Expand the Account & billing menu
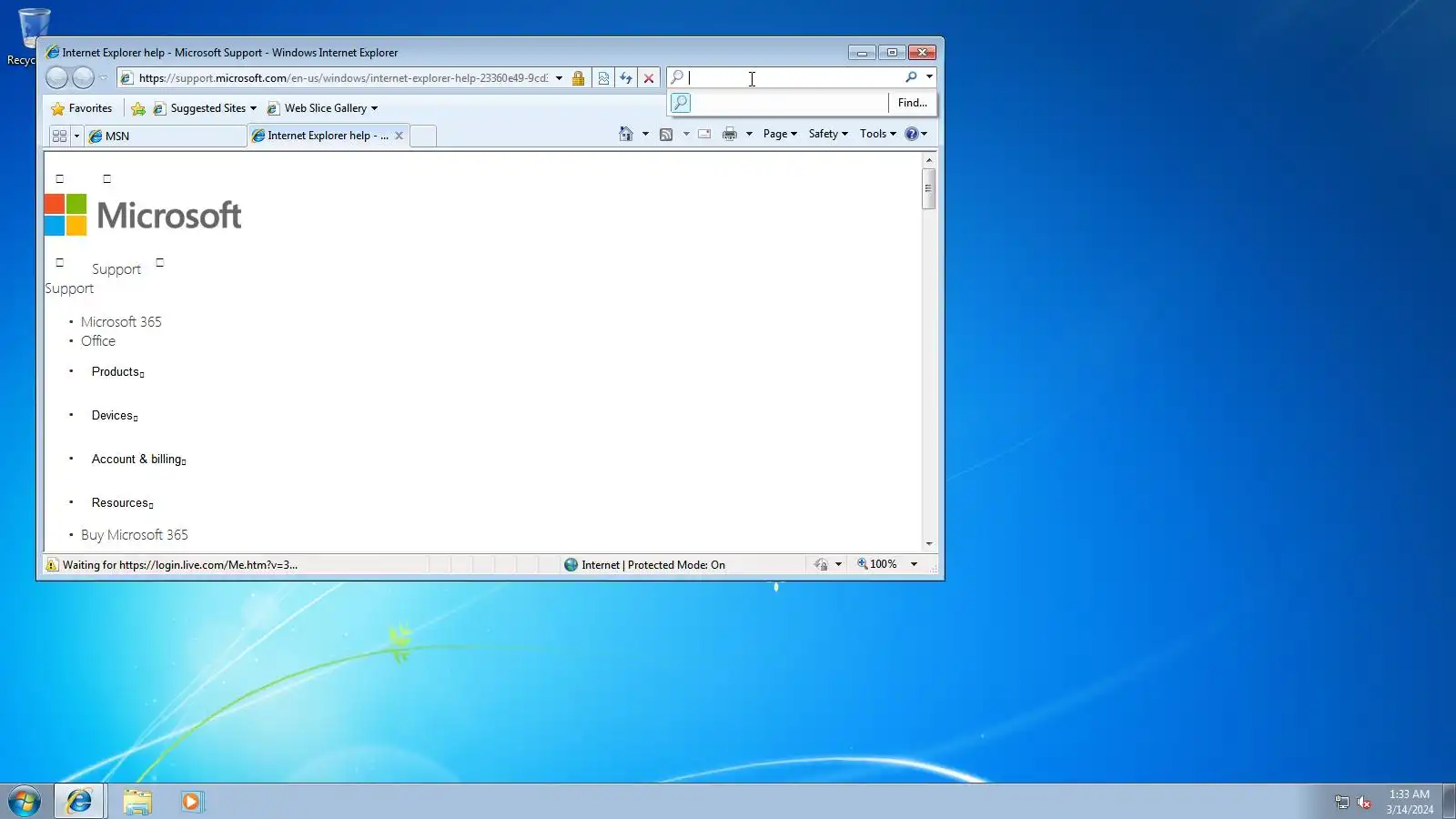Image resolution: width=1456 pixels, height=819 pixels. pos(139,459)
